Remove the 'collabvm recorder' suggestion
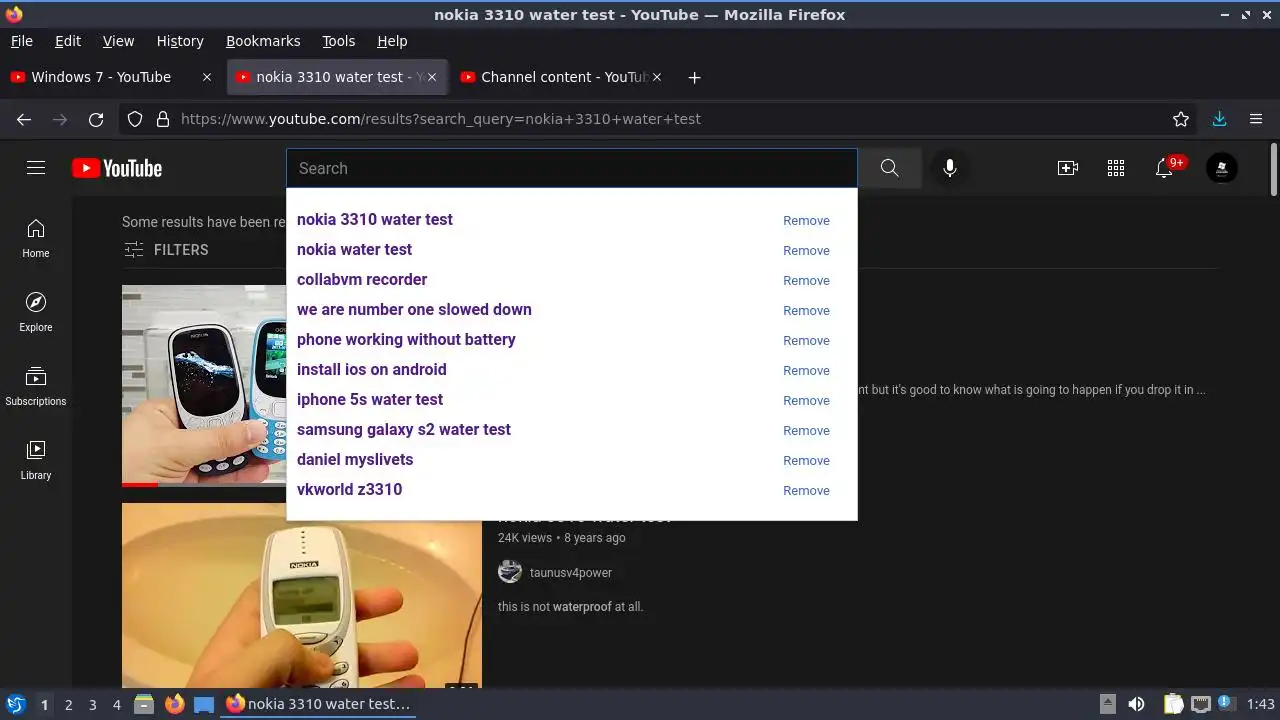The image size is (1280, 720). 806,280
